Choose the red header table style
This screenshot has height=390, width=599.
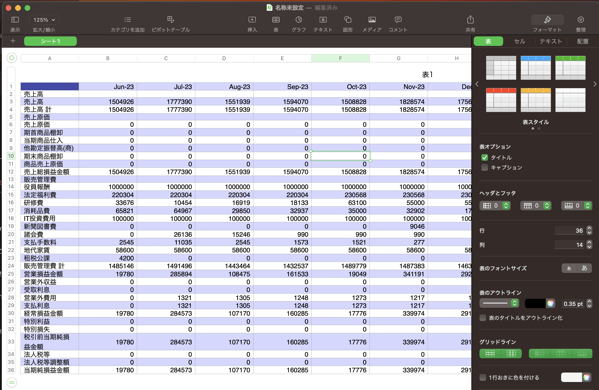pos(501,100)
